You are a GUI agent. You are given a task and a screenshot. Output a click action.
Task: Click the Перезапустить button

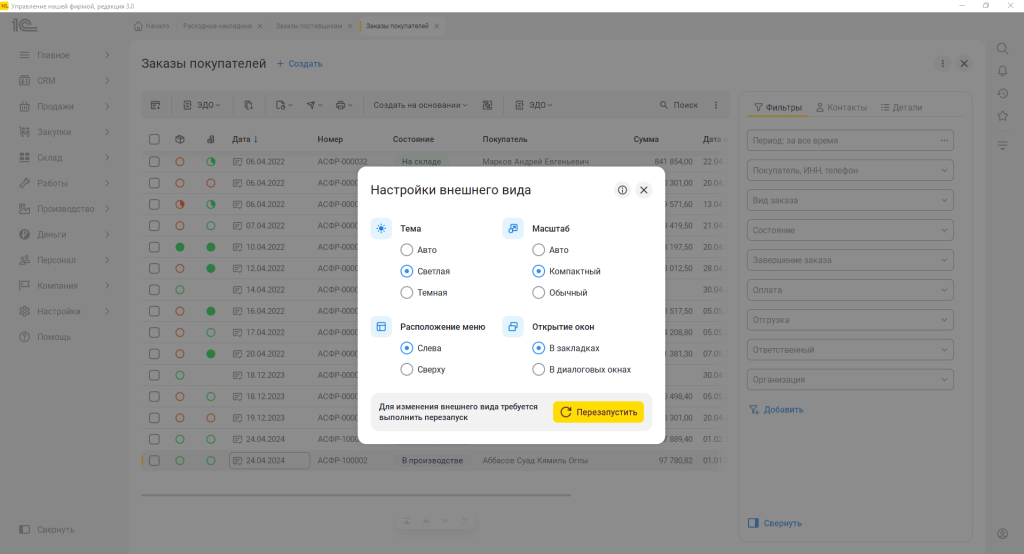pos(598,412)
